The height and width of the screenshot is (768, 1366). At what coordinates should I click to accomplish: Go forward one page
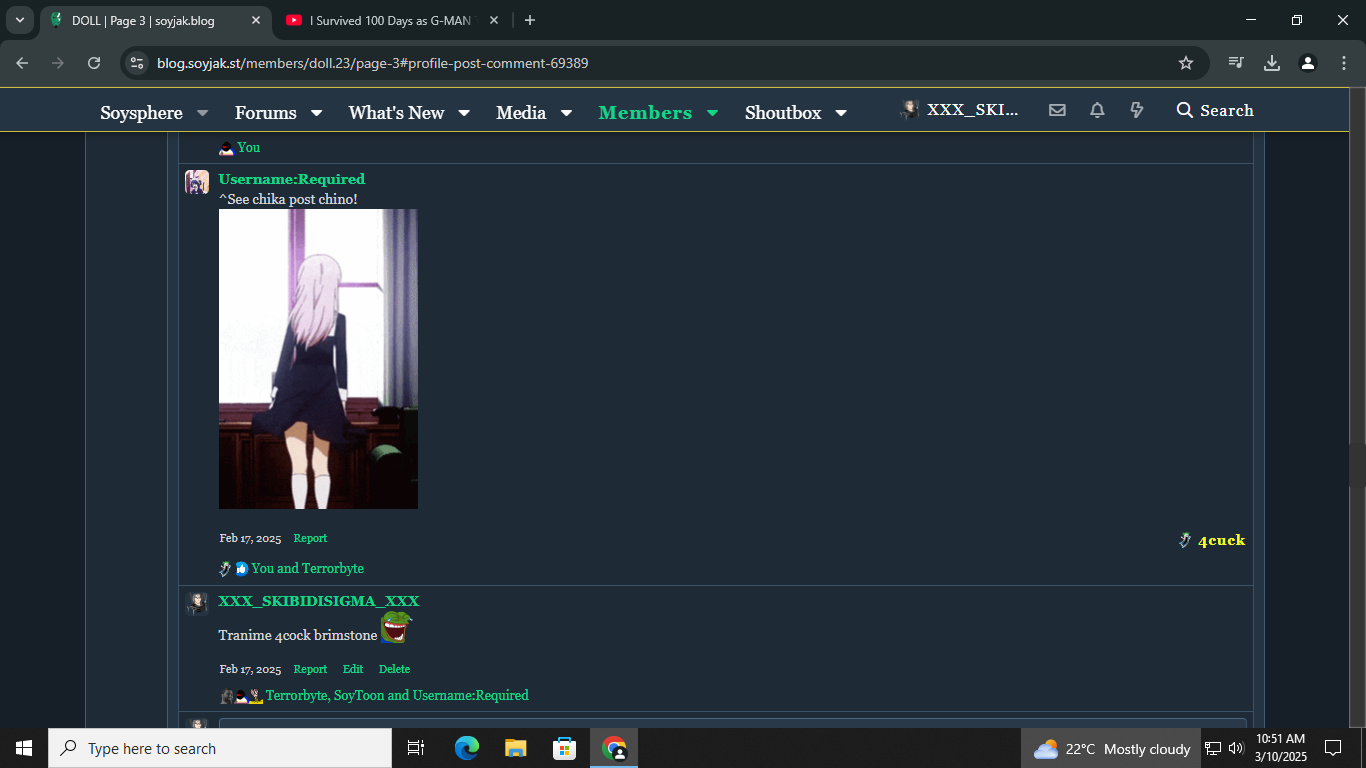click(58, 63)
